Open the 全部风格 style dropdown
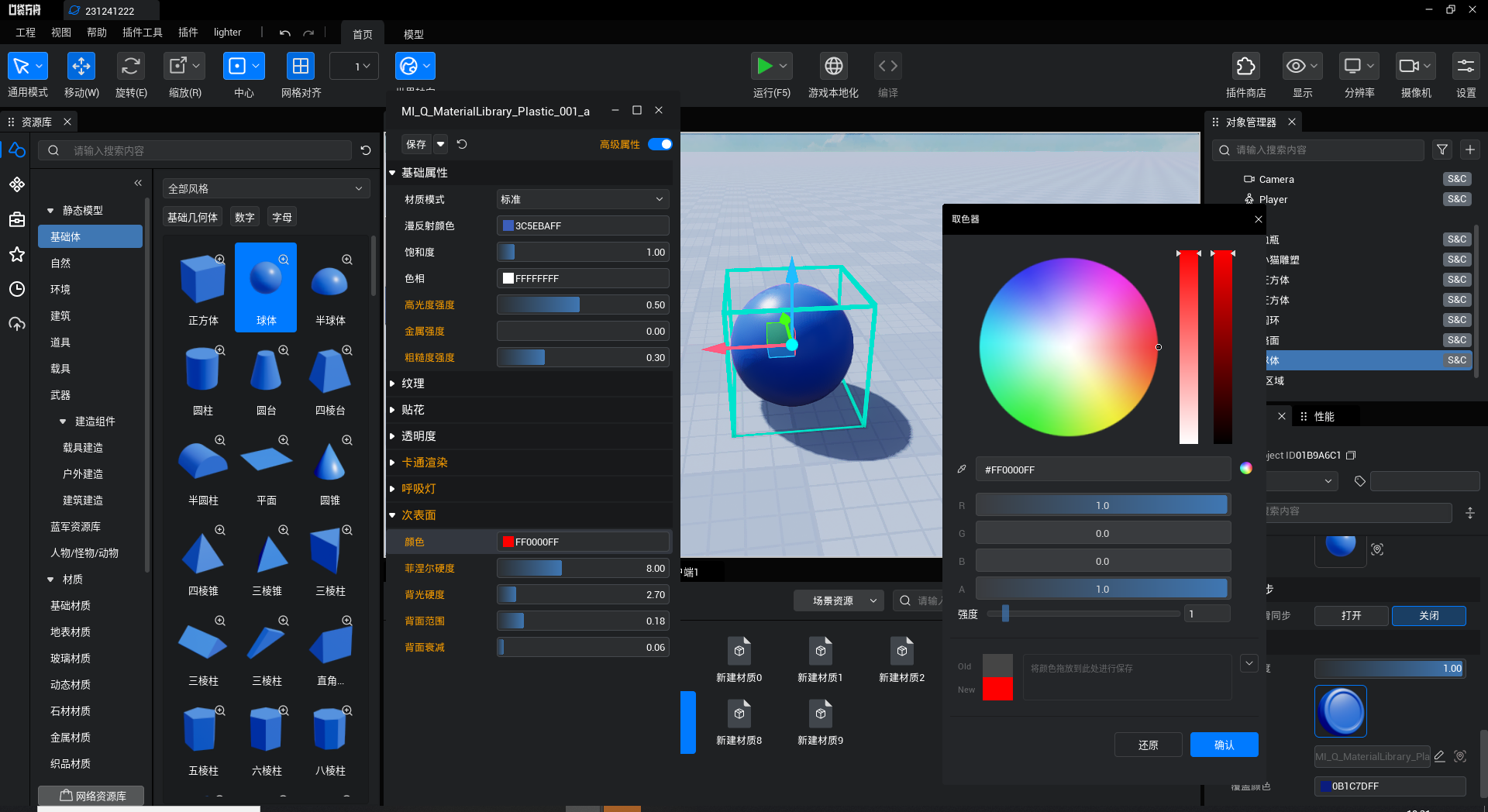Viewport: 1488px width, 812px height. point(266,188)
